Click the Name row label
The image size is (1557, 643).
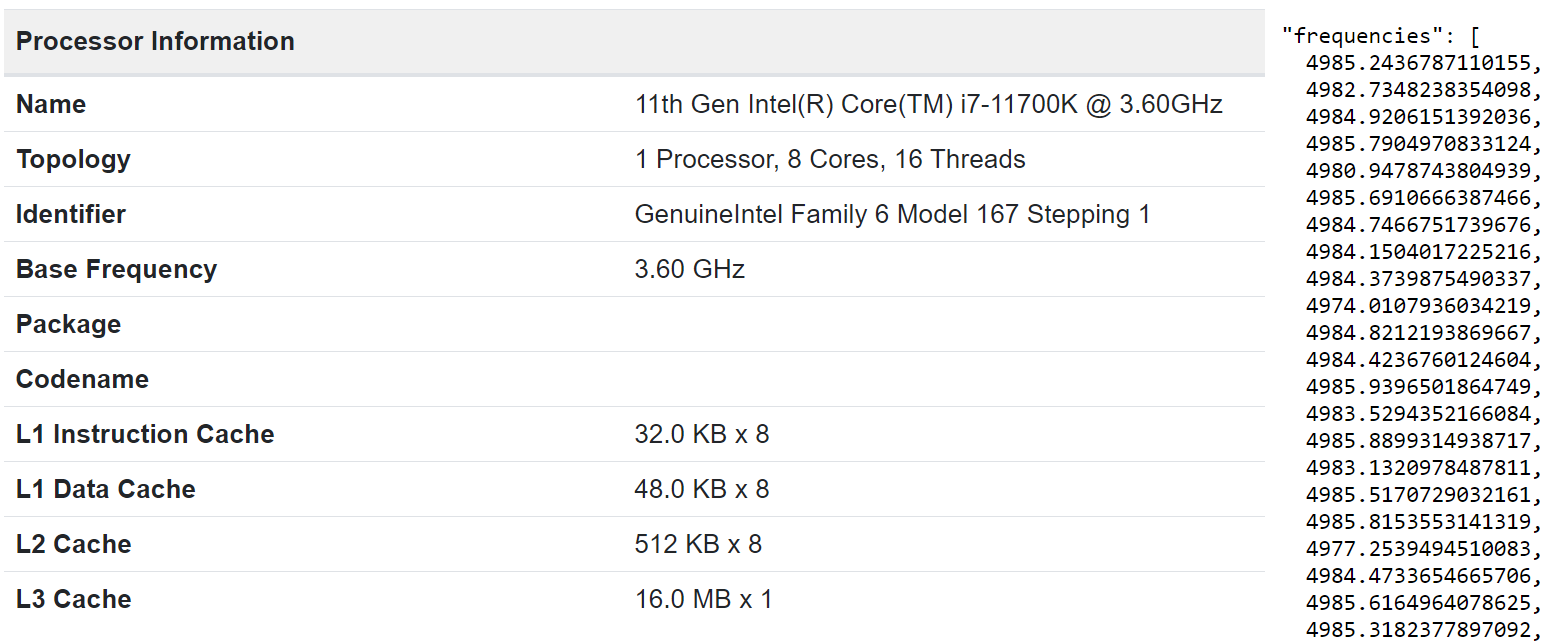[x=51, y=105]
